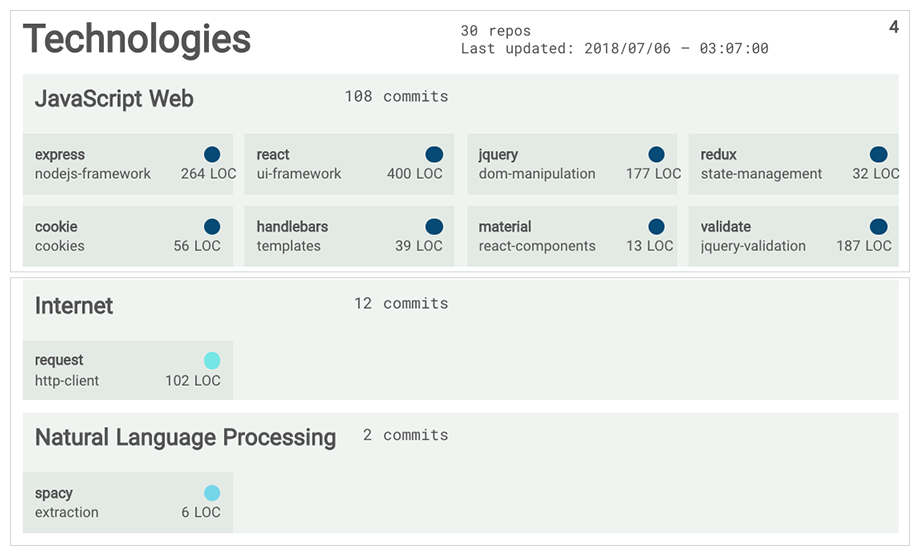Click the dark blue dot on express card
Image resolution: width=920 pixels, height=556 pixels.
coord(212,154)
